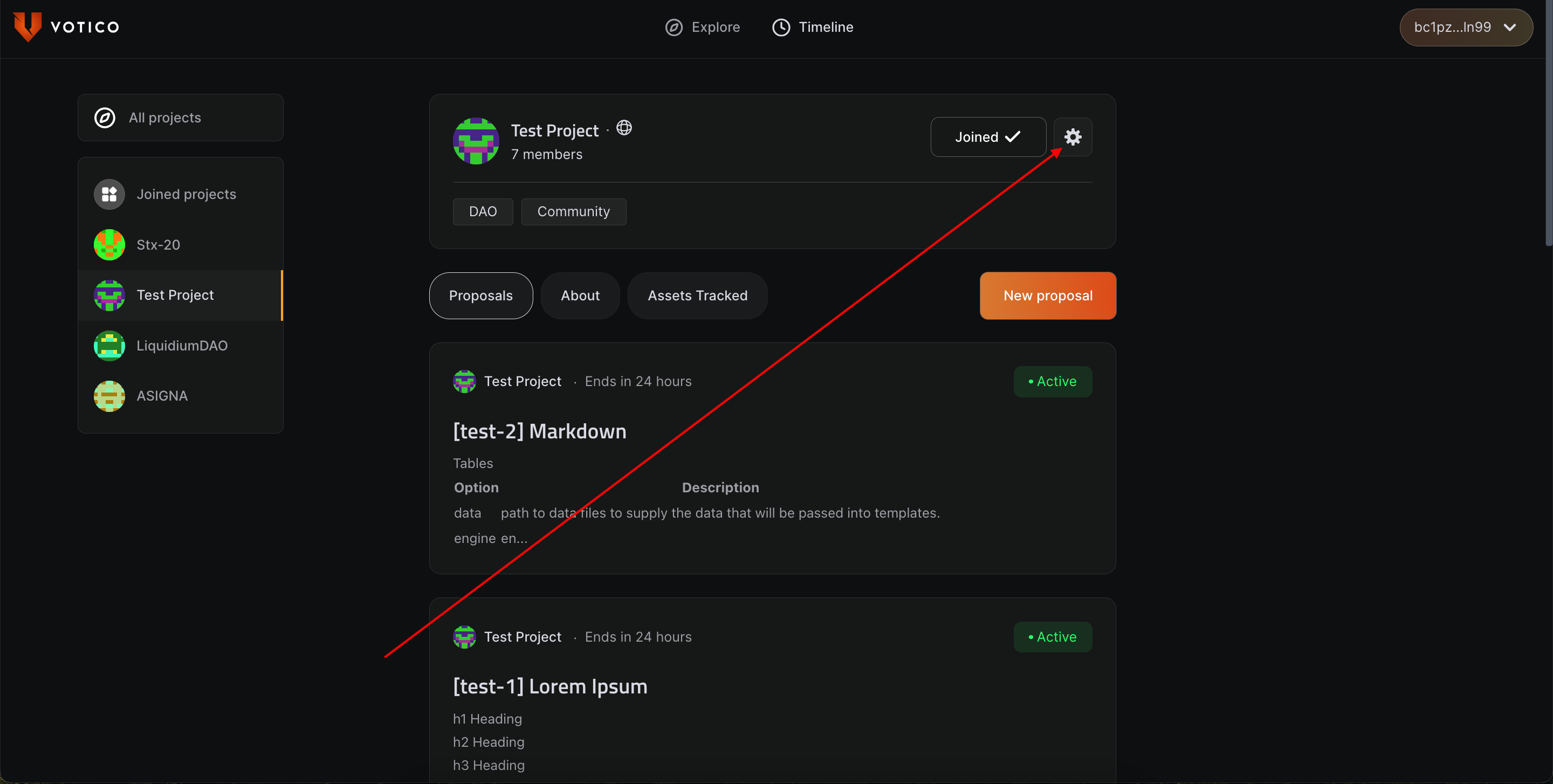
Task: Switch to the About tab
Action: pos(580,296)
